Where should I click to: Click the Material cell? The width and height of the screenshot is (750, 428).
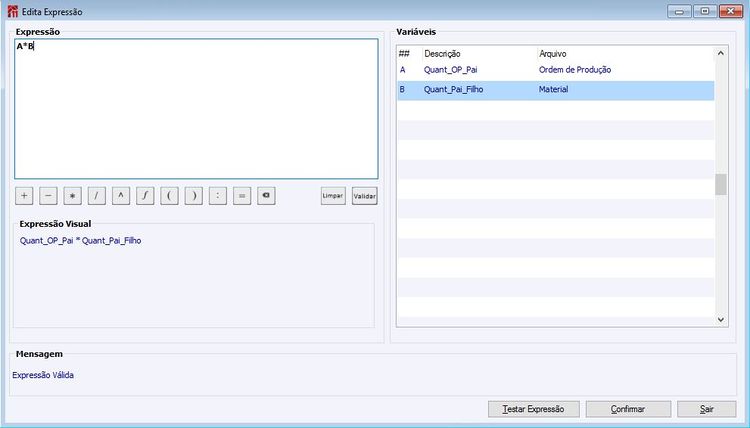553,89
